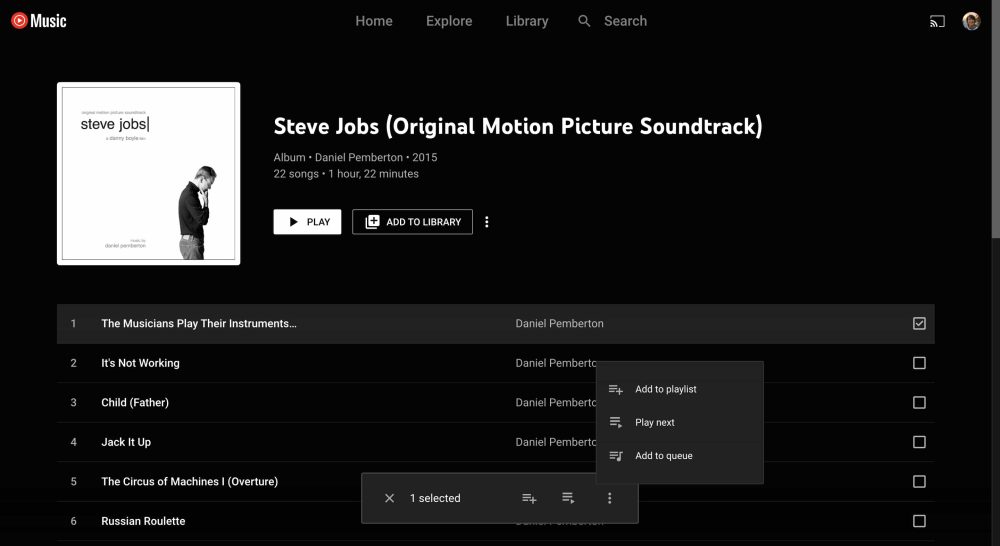Select the It's Not Working checkbox
Image resolution: width=1000 pixels, height=546 pixels.
coord(919,363)
